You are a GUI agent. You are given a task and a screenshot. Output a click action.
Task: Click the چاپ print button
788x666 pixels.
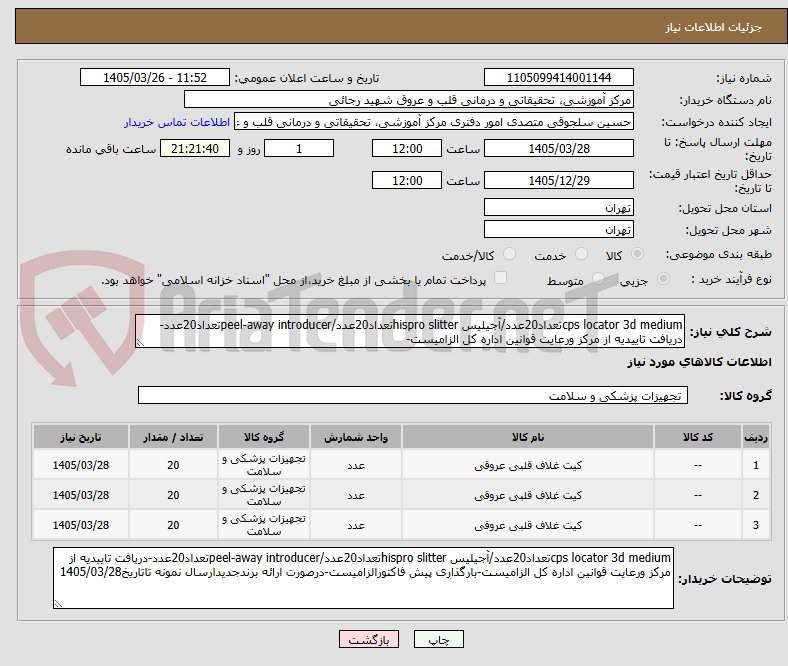click(x=438, y=639)
